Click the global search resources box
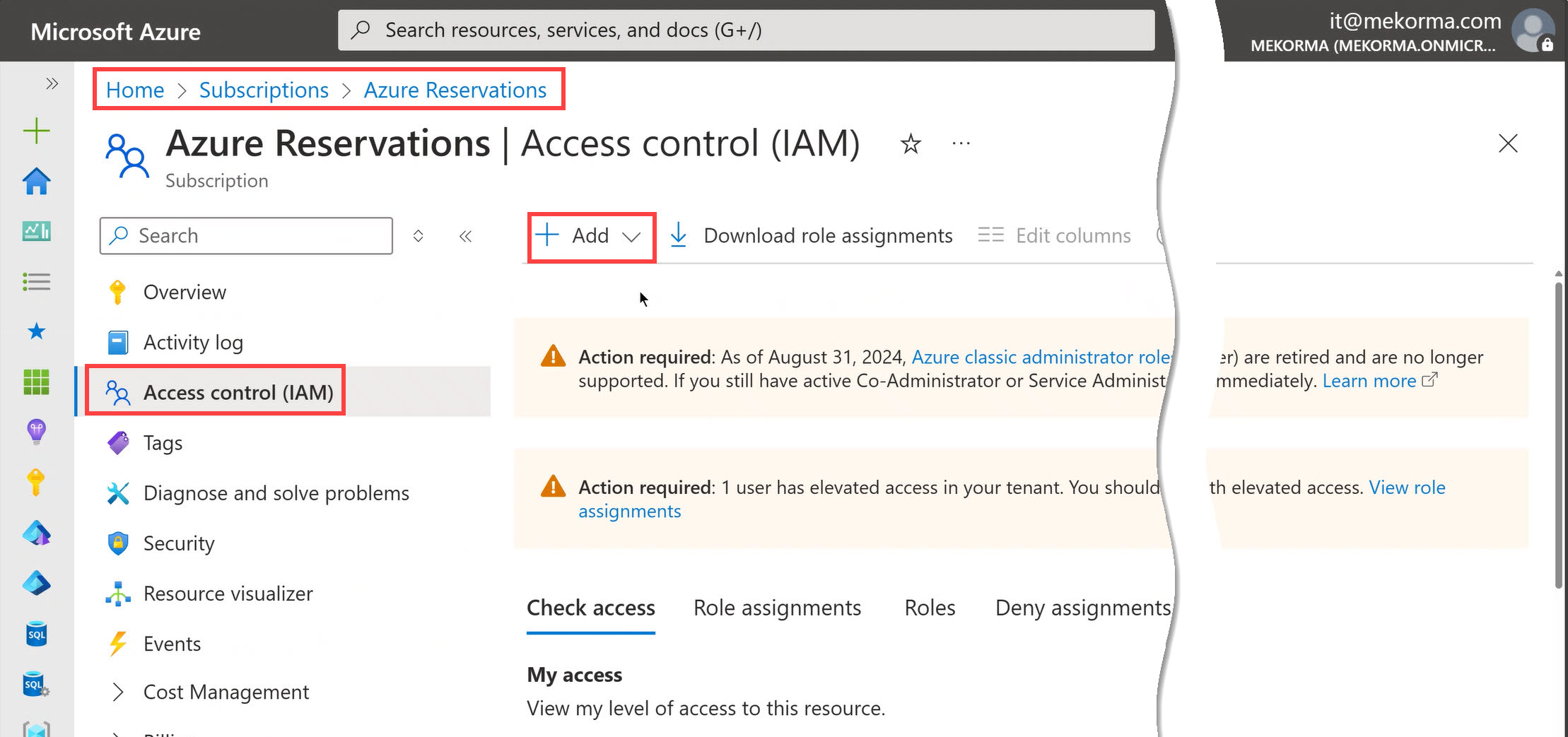The height and width of the screenshot is (737, 1568). [746, 30]
